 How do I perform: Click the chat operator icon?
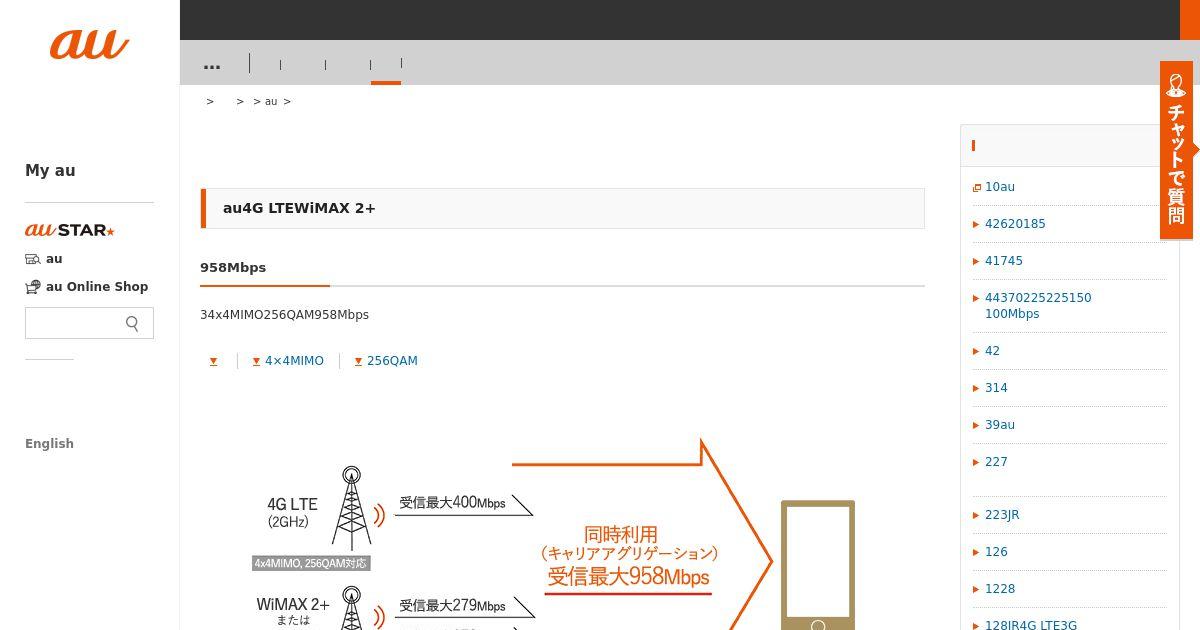[x=1177, y=84]
